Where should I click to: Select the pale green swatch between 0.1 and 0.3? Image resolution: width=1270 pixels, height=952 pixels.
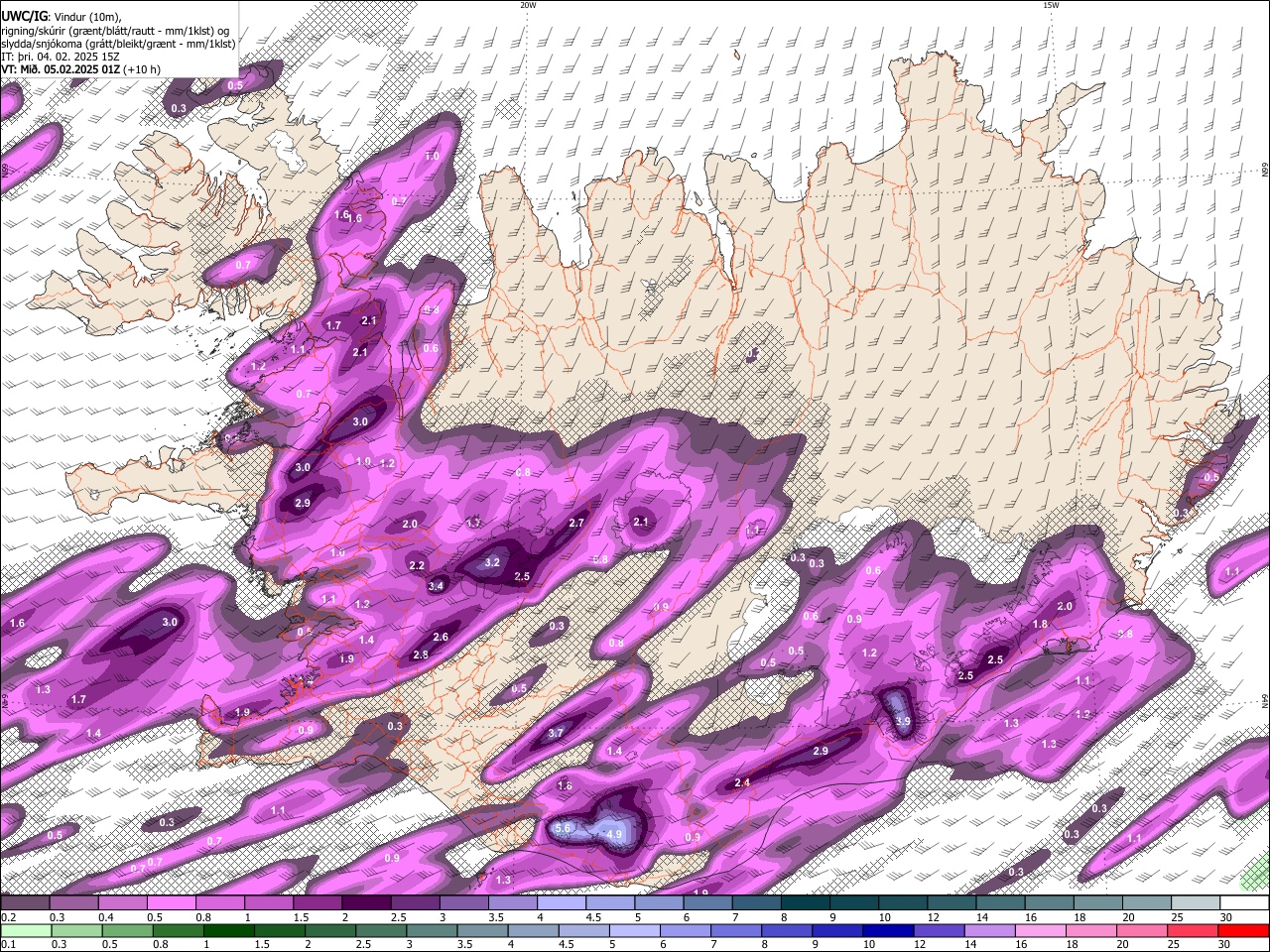point(26,930)
